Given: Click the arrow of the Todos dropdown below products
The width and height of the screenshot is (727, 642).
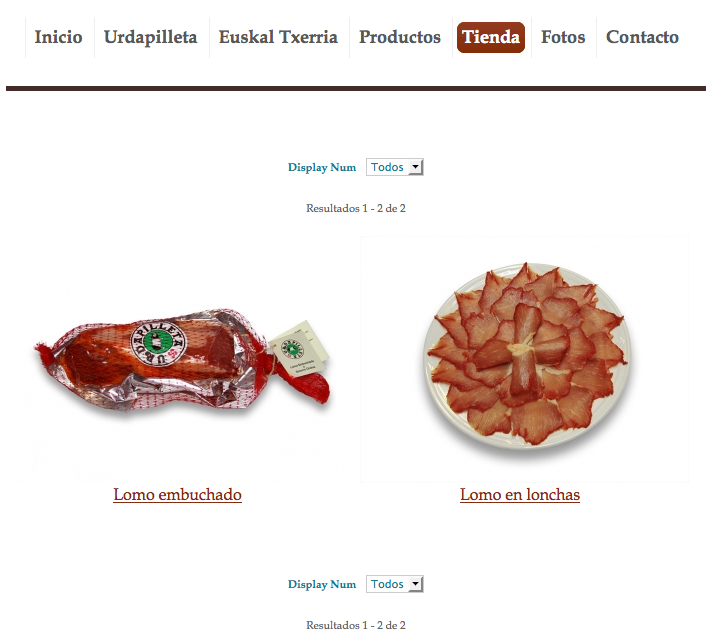Looking at the screenshot, I should click(x=416, y=584).
